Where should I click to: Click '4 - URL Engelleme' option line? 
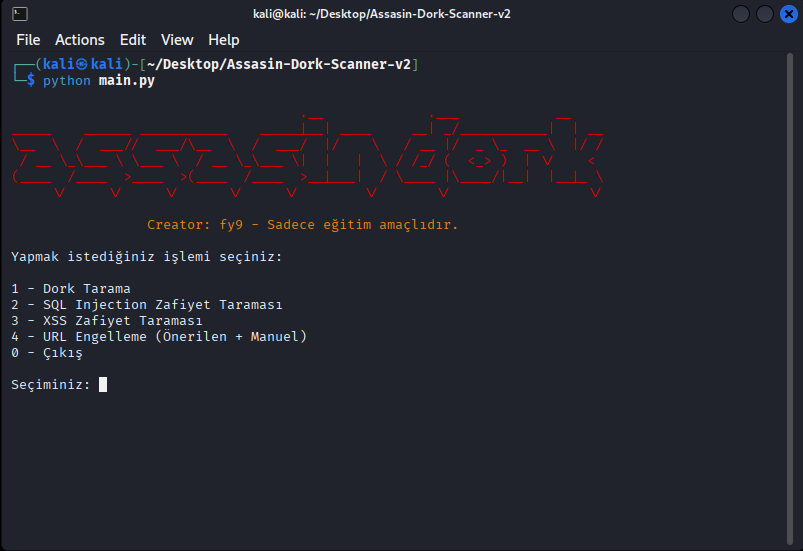pyautogui.click(x=159, y=336)
